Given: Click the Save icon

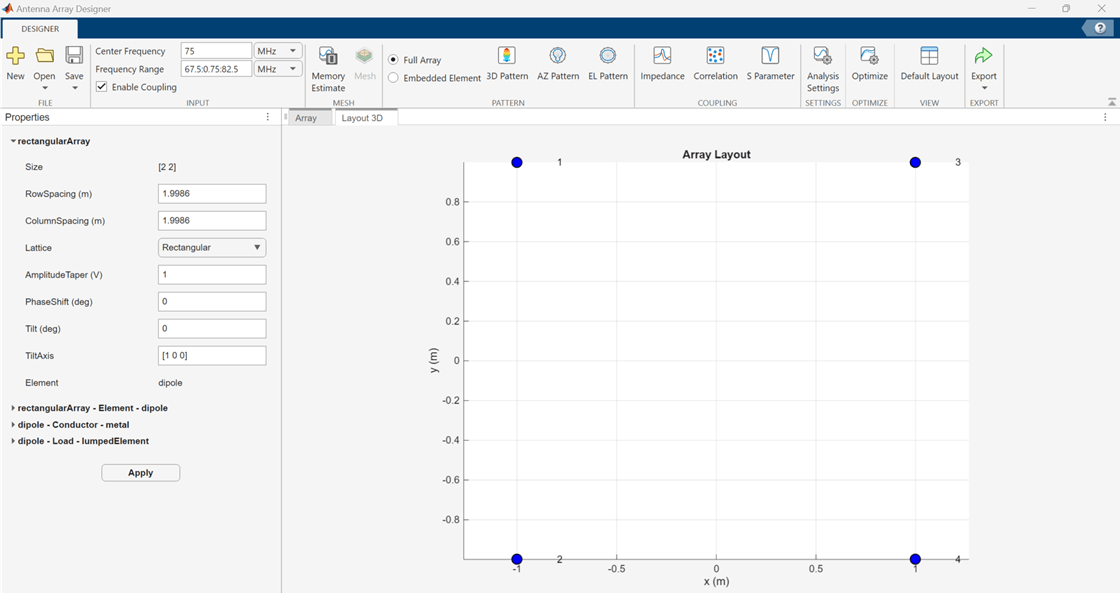Looking at the screenshot, I should (74, 56).
